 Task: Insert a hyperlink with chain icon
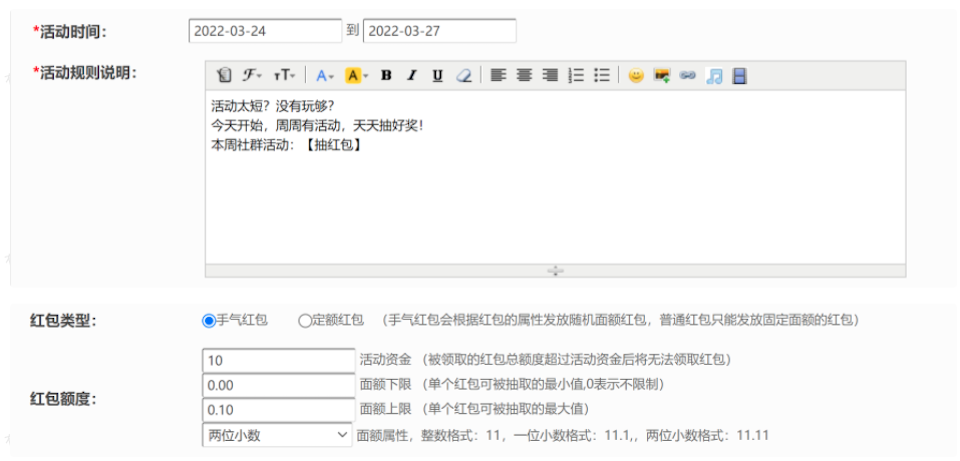(x=687, y=76)
